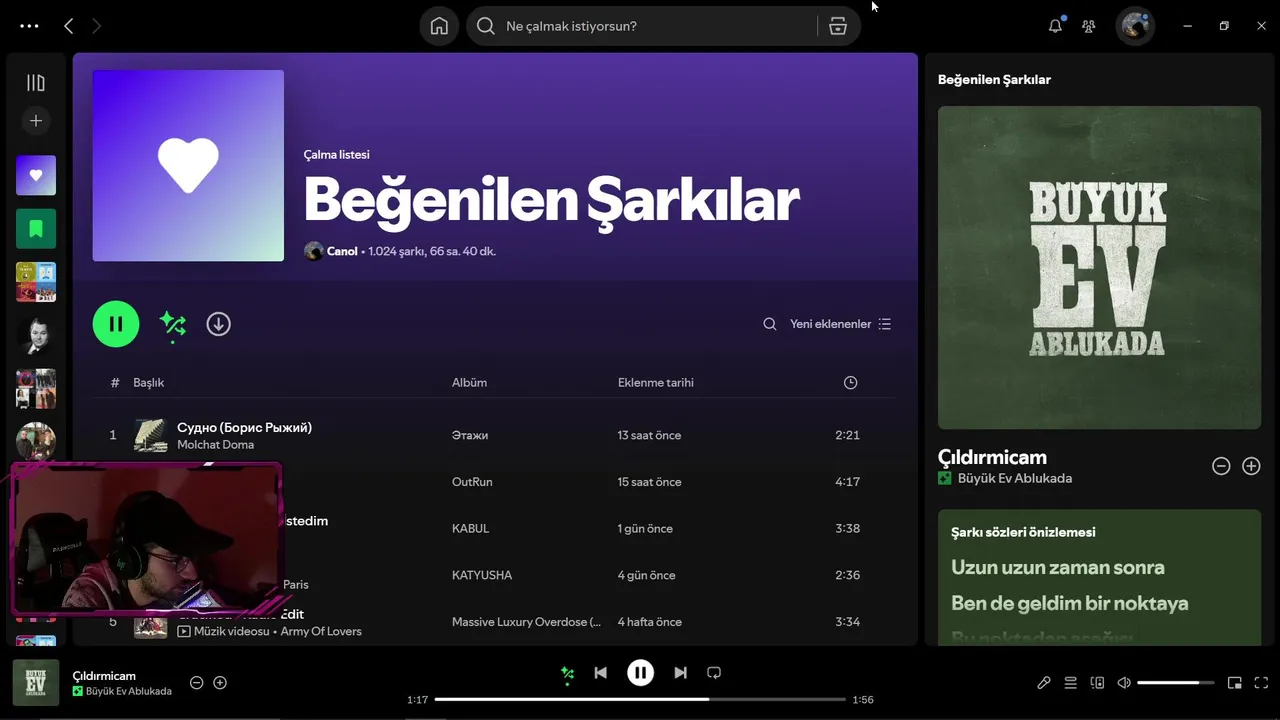Sort by the Albüm column header
The height and width of the screenshot is (720, 1280).
point(469,383)
